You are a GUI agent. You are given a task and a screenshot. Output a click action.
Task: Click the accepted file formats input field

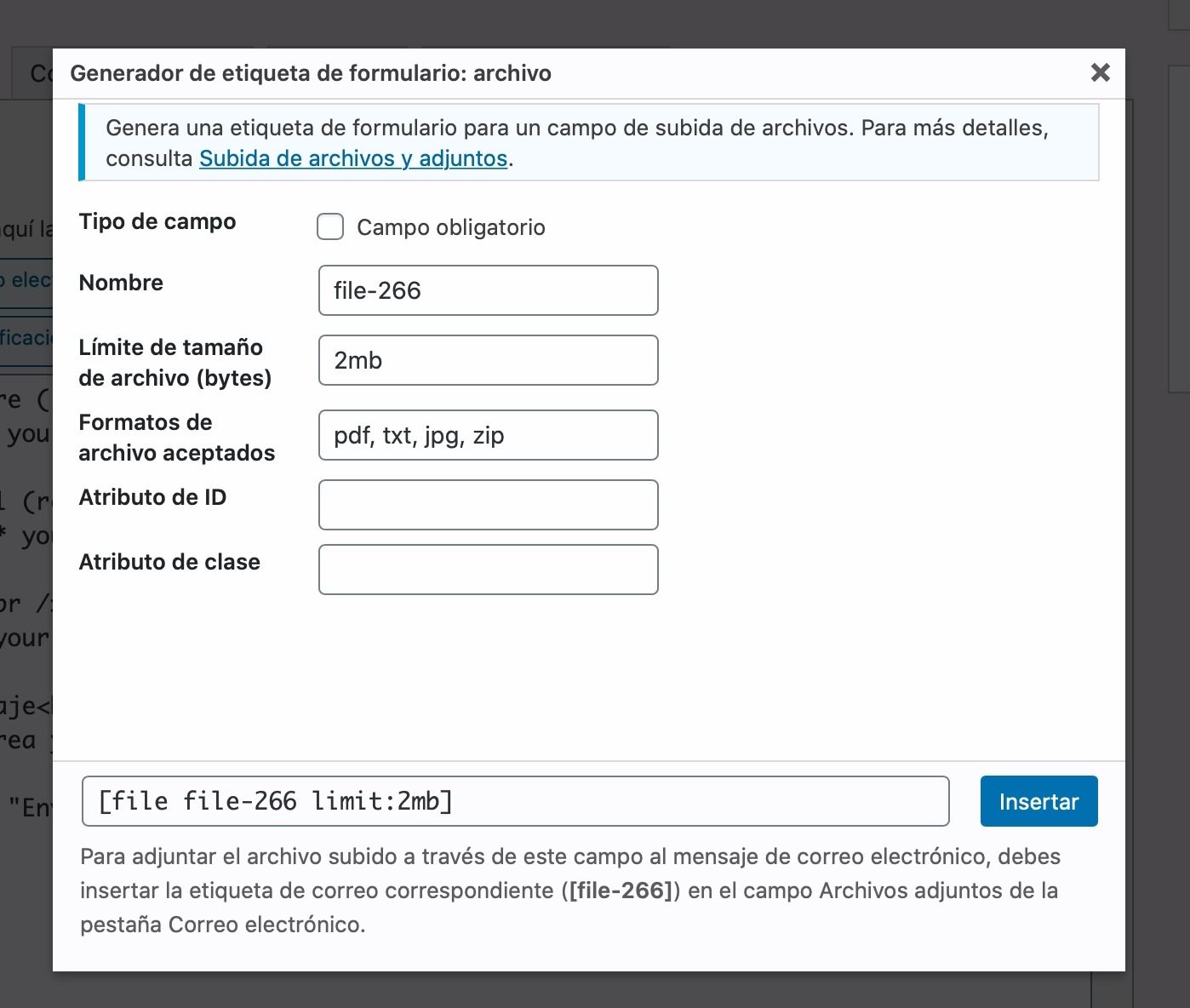coord(488,435)
